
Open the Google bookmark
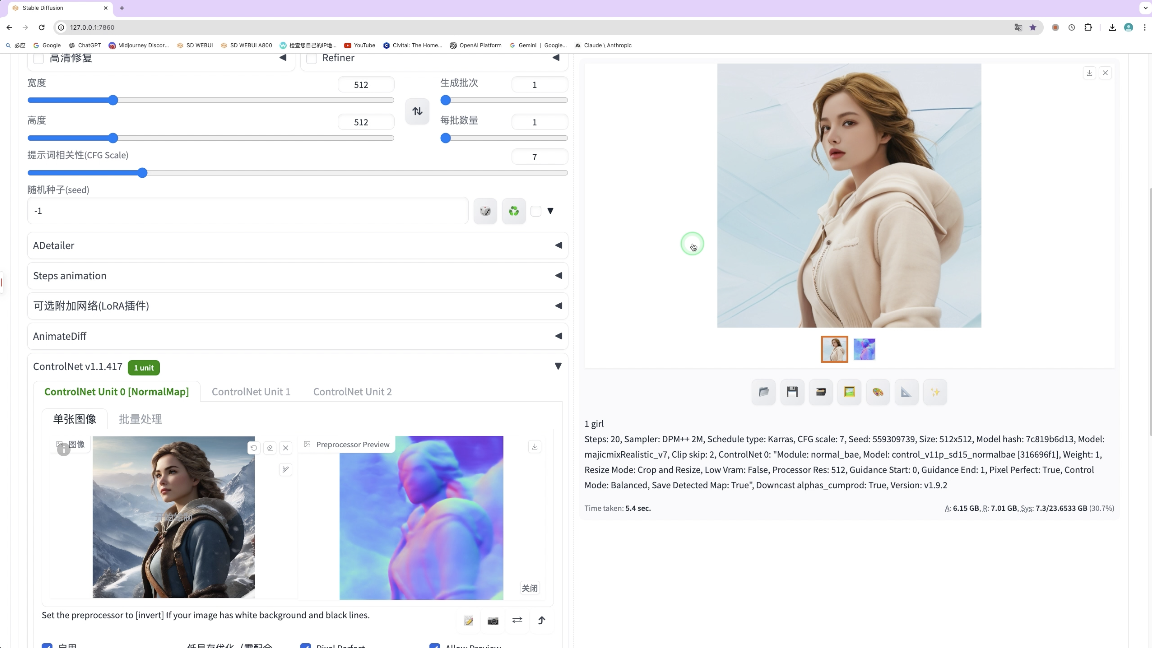(47, 45)
